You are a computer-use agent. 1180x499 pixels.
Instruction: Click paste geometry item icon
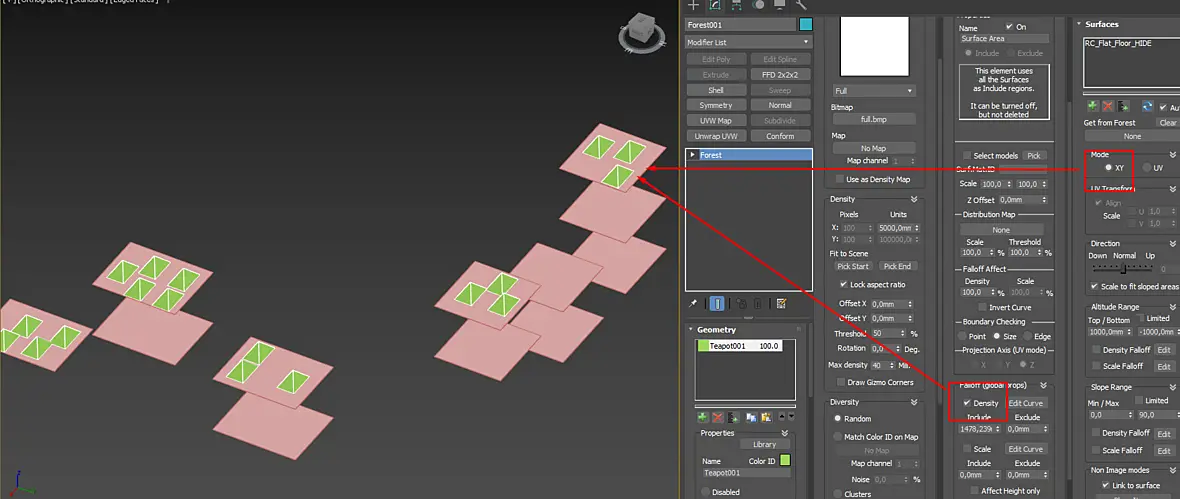(x=766, y=417)
